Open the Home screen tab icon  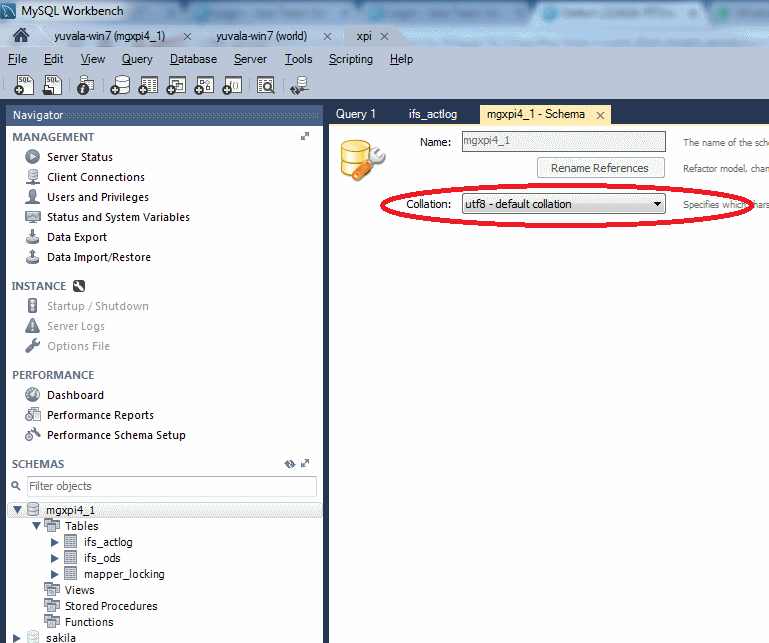coord(21,35)
